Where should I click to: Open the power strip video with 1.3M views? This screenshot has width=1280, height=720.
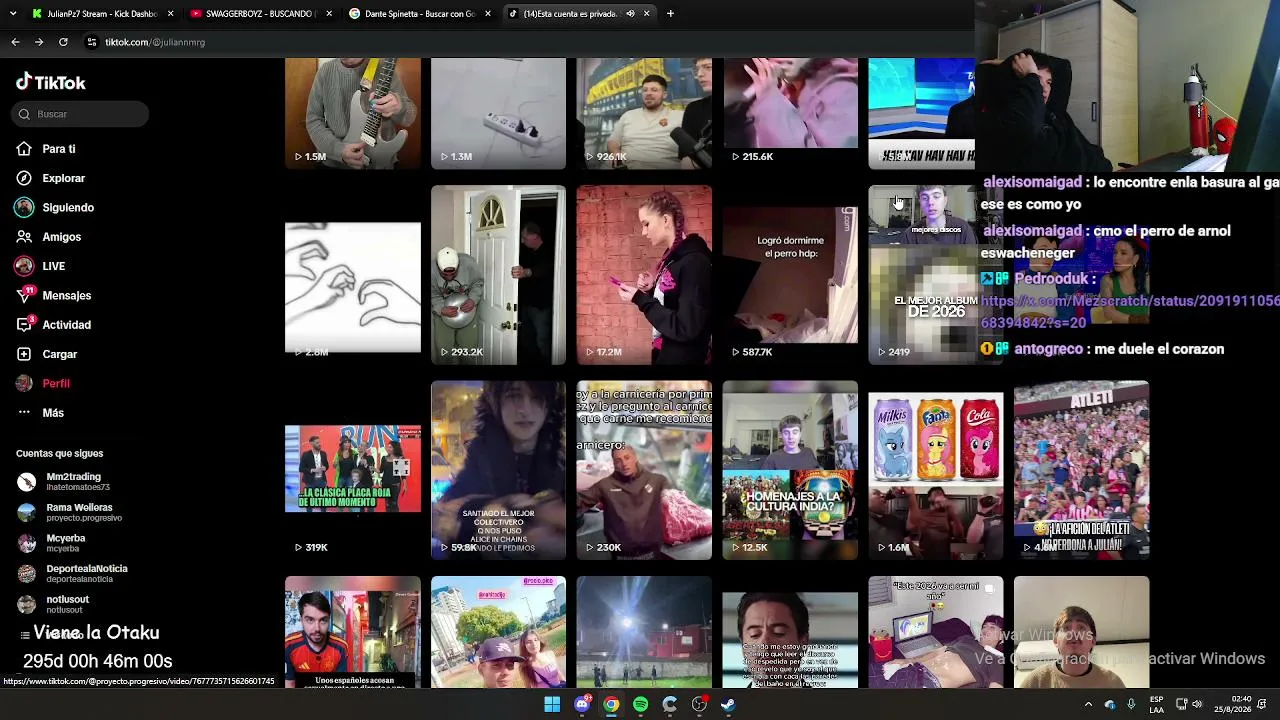tap(498, 113)
